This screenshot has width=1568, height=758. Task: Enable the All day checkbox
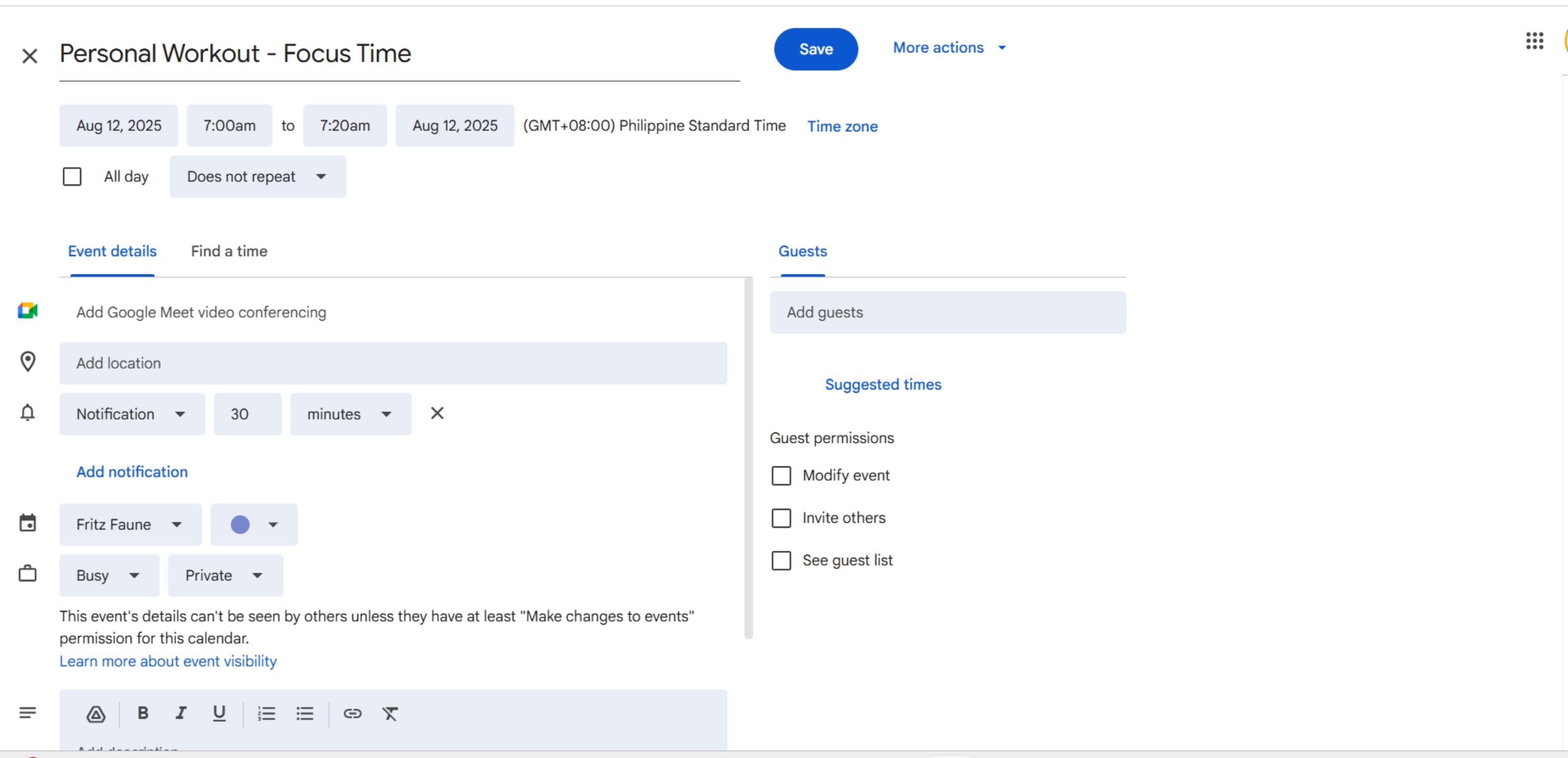[72, 177]
